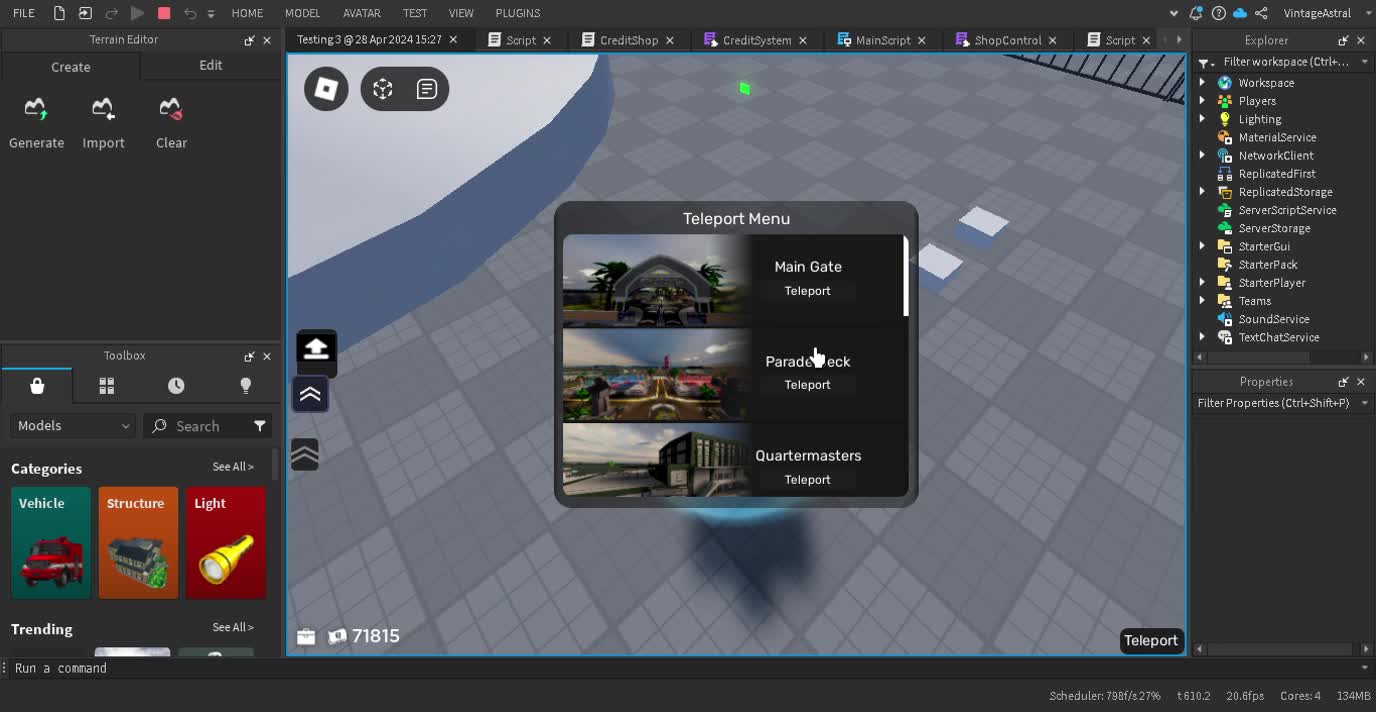Open Toolbox Recent clock tab
Image resolution: width=1376 pixels, height=712 pixels.
[x=176, y=386]
